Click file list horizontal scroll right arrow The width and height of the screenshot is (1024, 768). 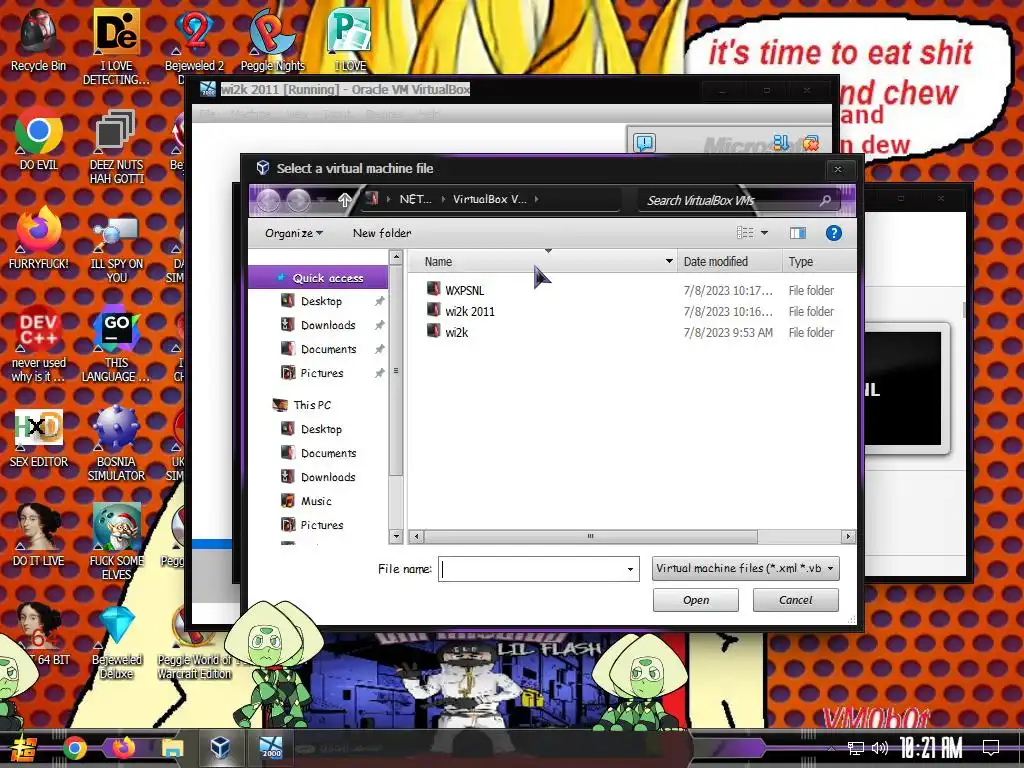[x=848, y=537]
